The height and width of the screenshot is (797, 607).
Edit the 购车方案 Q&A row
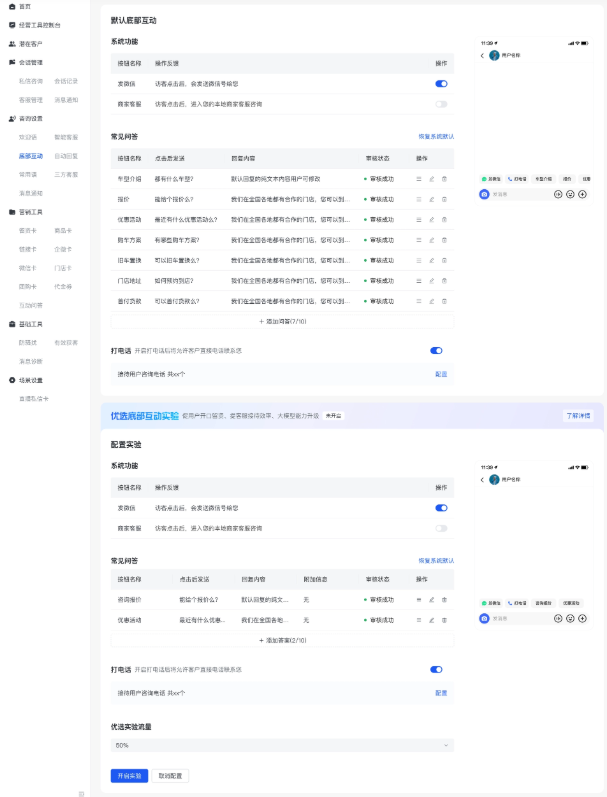432,240
